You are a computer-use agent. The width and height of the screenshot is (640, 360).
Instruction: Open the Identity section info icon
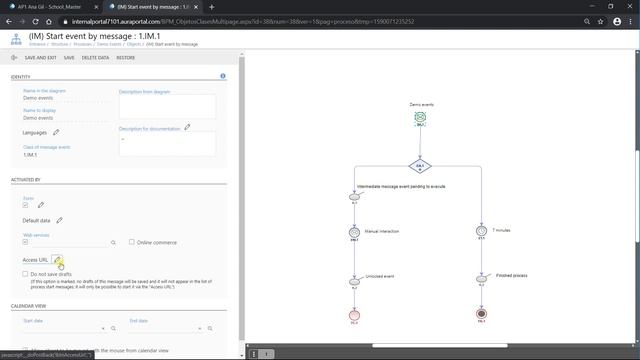click(223, 76)
